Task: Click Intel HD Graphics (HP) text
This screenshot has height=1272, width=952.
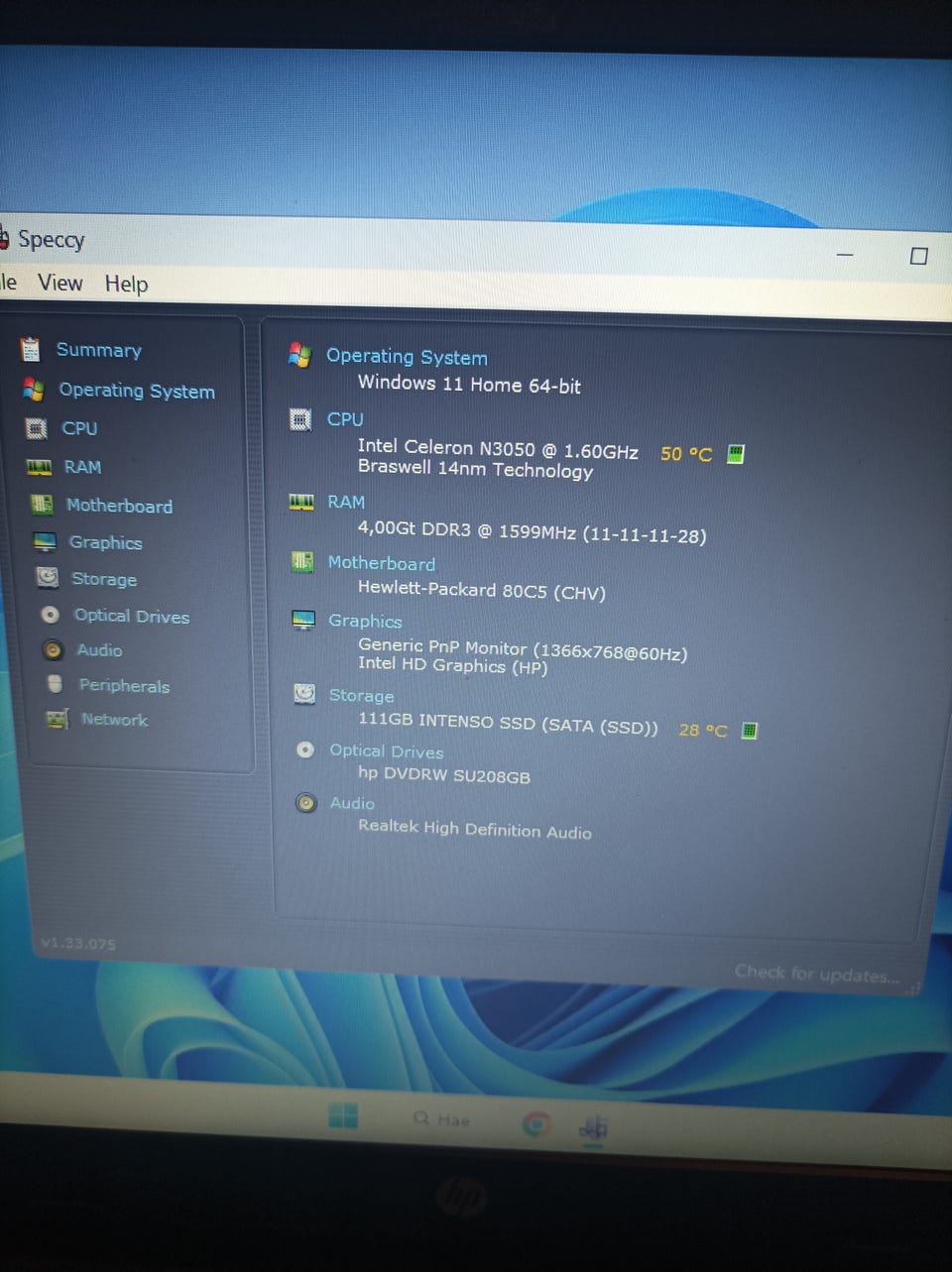Action: (452, 665)
